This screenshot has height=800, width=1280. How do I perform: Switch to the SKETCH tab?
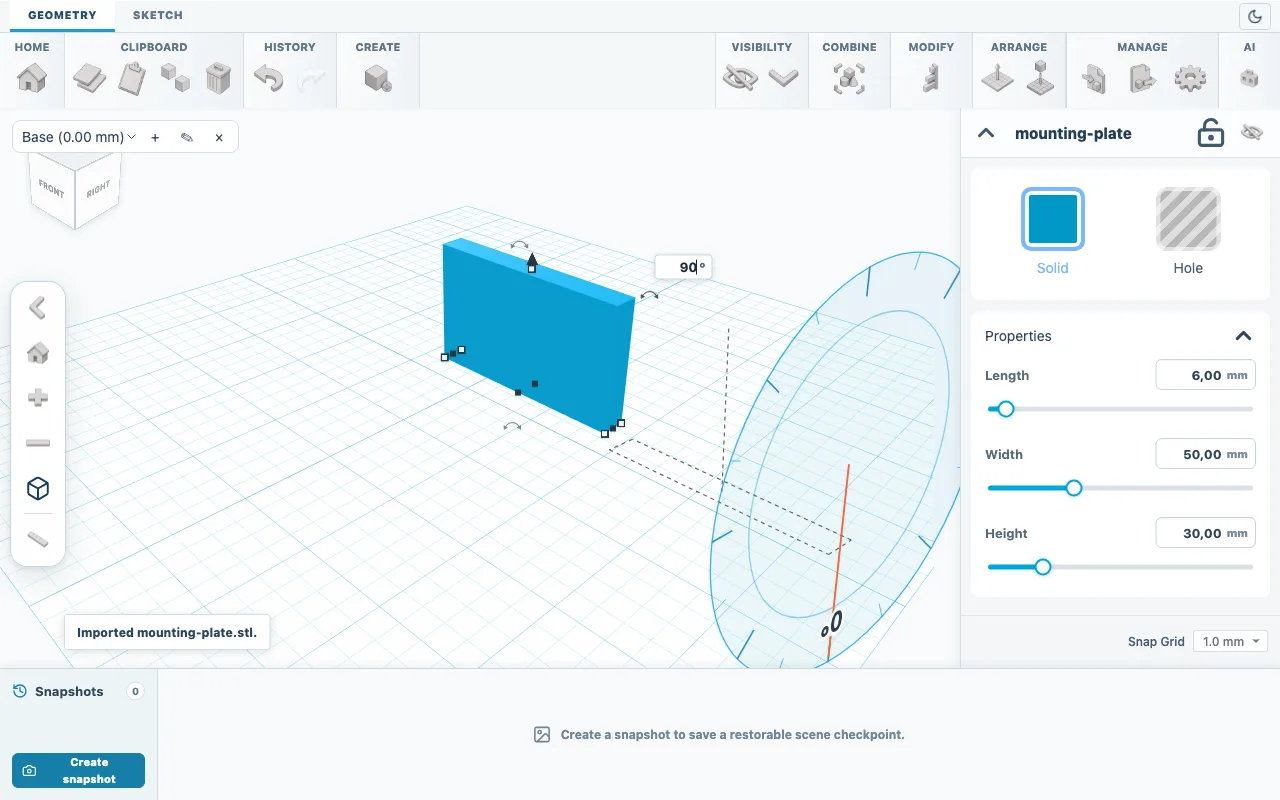(x=158, y=15)
